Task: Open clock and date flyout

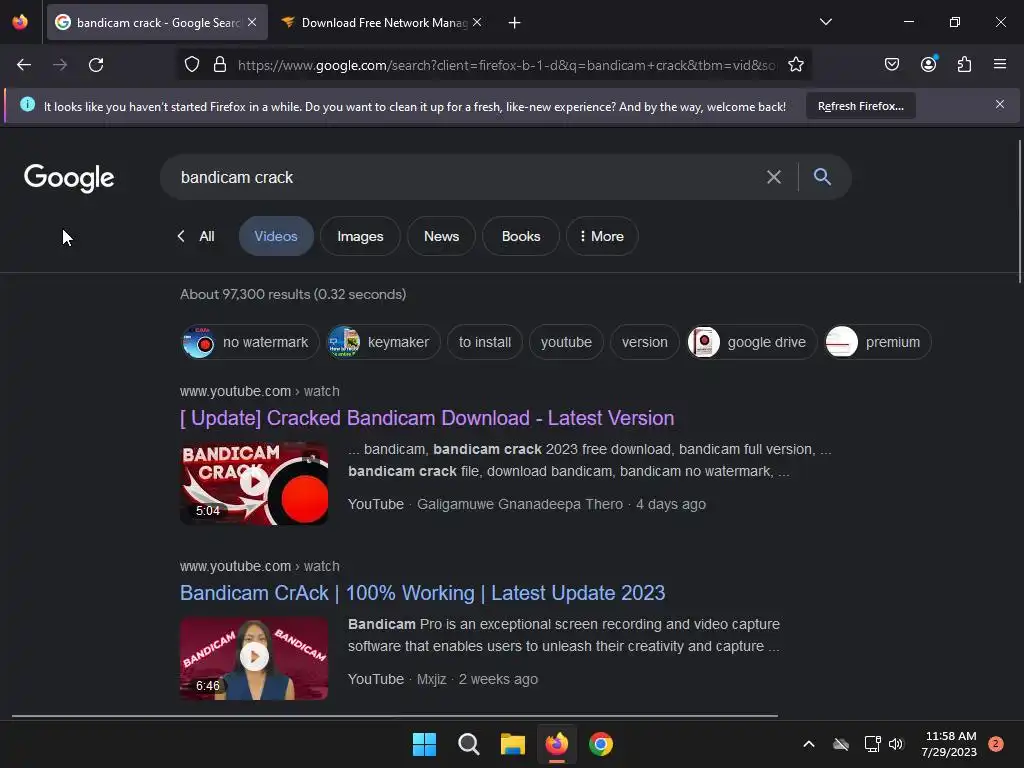Action: (x=950, y=744)
